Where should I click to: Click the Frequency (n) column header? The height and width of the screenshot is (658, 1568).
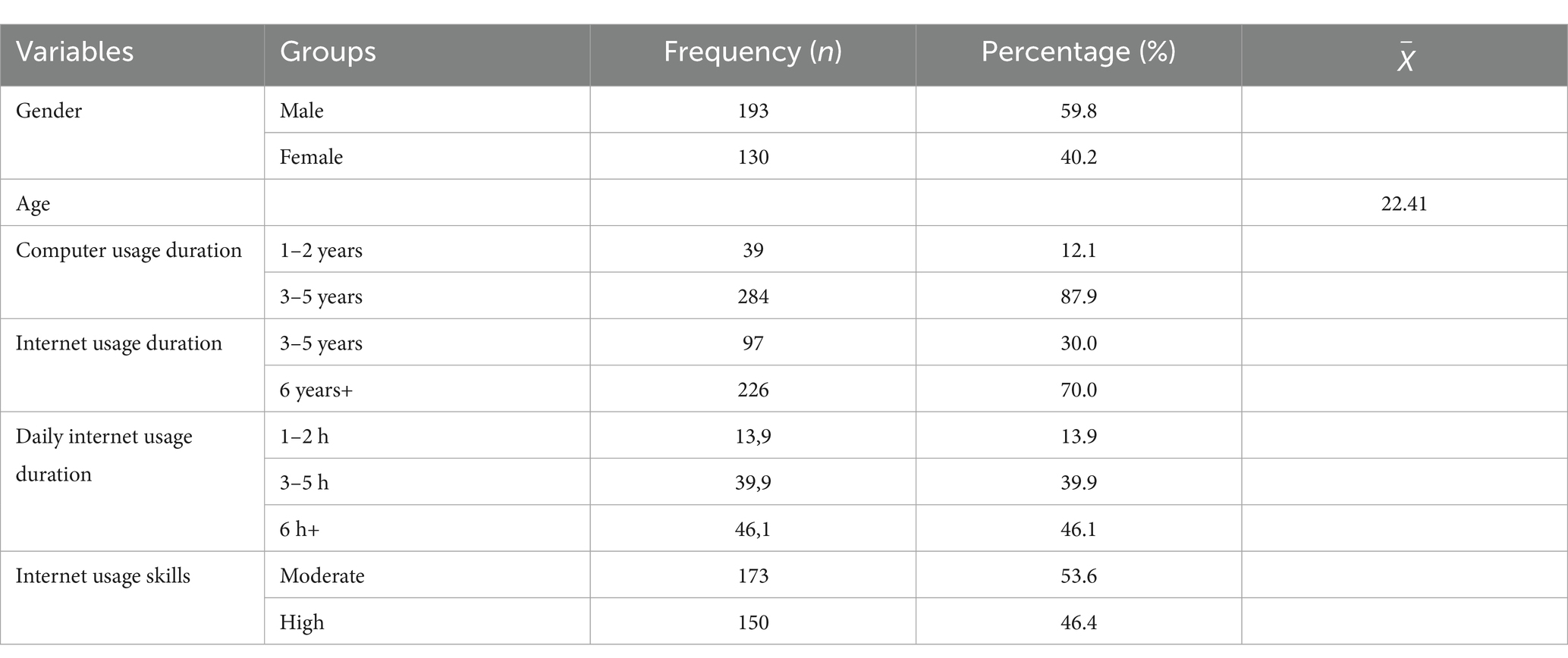pos(753,52)
